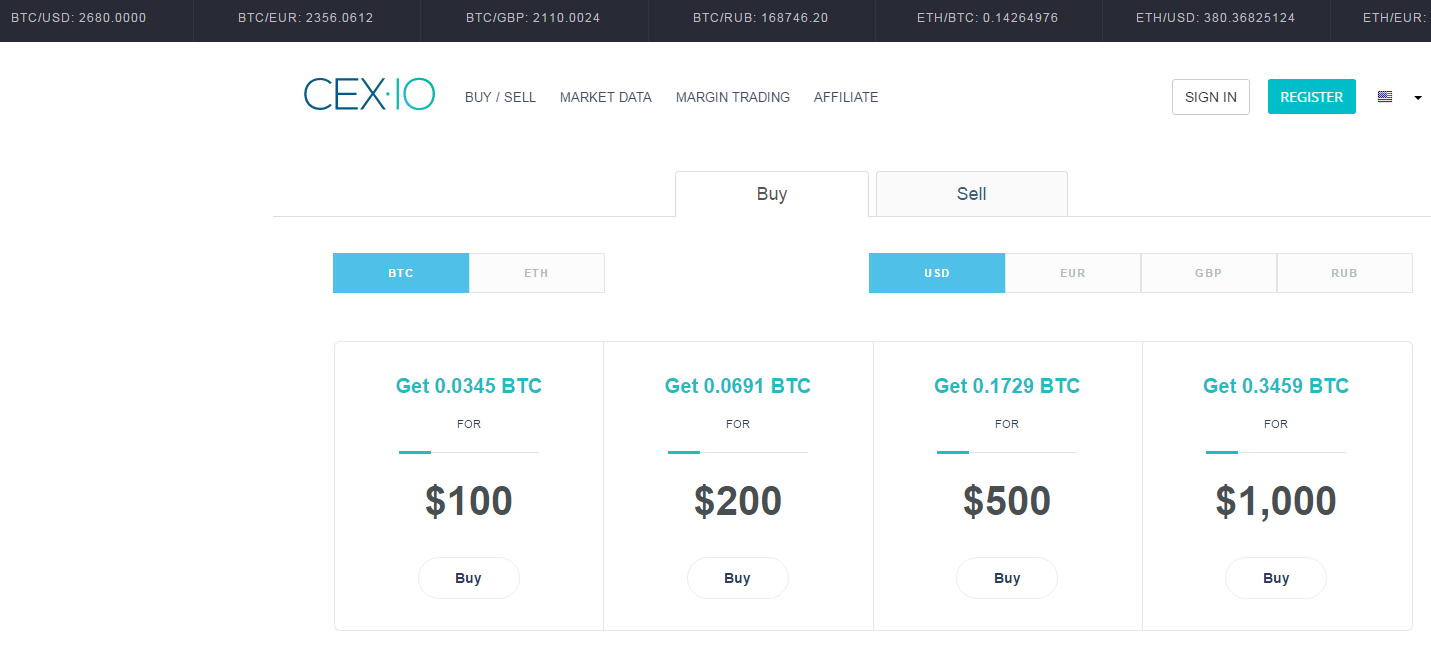Click the REGISTER button
The height and width of the screenshot is (648, 1431).
pos(1311,96)
